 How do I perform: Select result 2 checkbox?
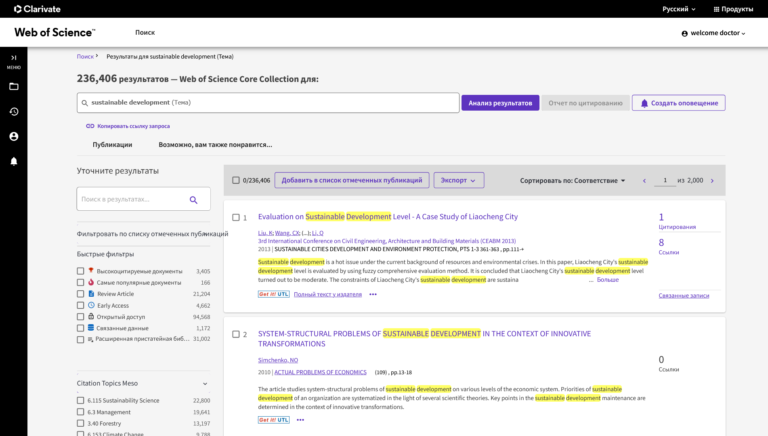tap(236, 334)
